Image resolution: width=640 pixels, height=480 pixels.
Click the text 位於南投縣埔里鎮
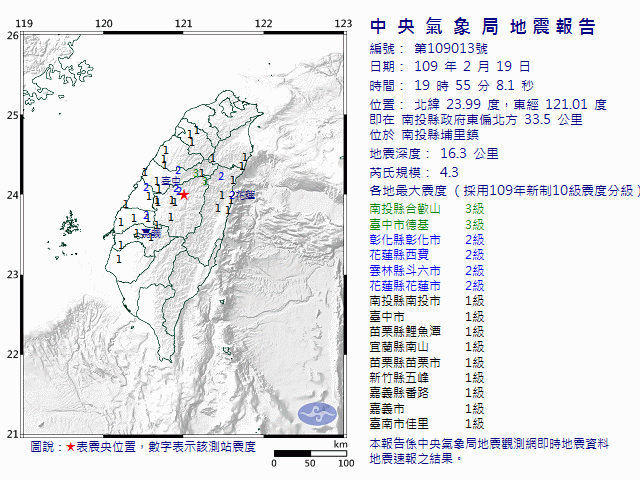pyautogui.click(x=424, y=135)
